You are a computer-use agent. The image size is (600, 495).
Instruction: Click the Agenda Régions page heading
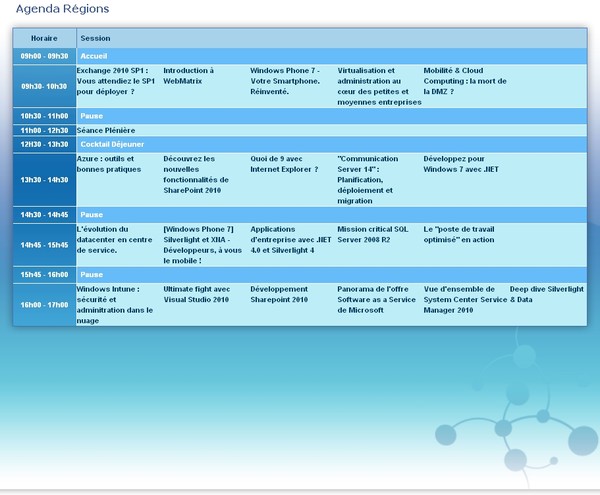(x=62, y=9)
